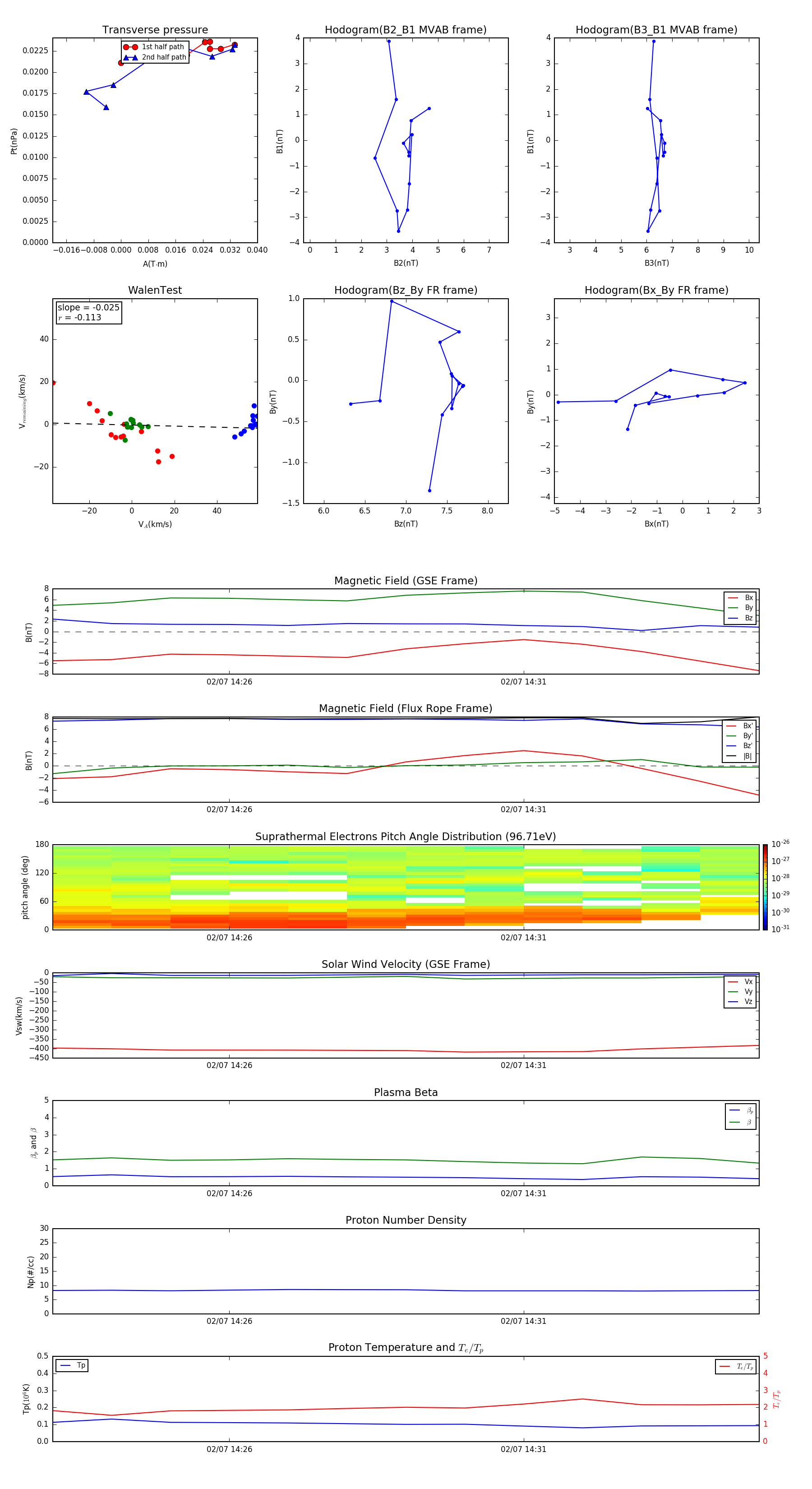Select the "slope = -0.025" annotation

pyautogui.click(x=88, y=308)
